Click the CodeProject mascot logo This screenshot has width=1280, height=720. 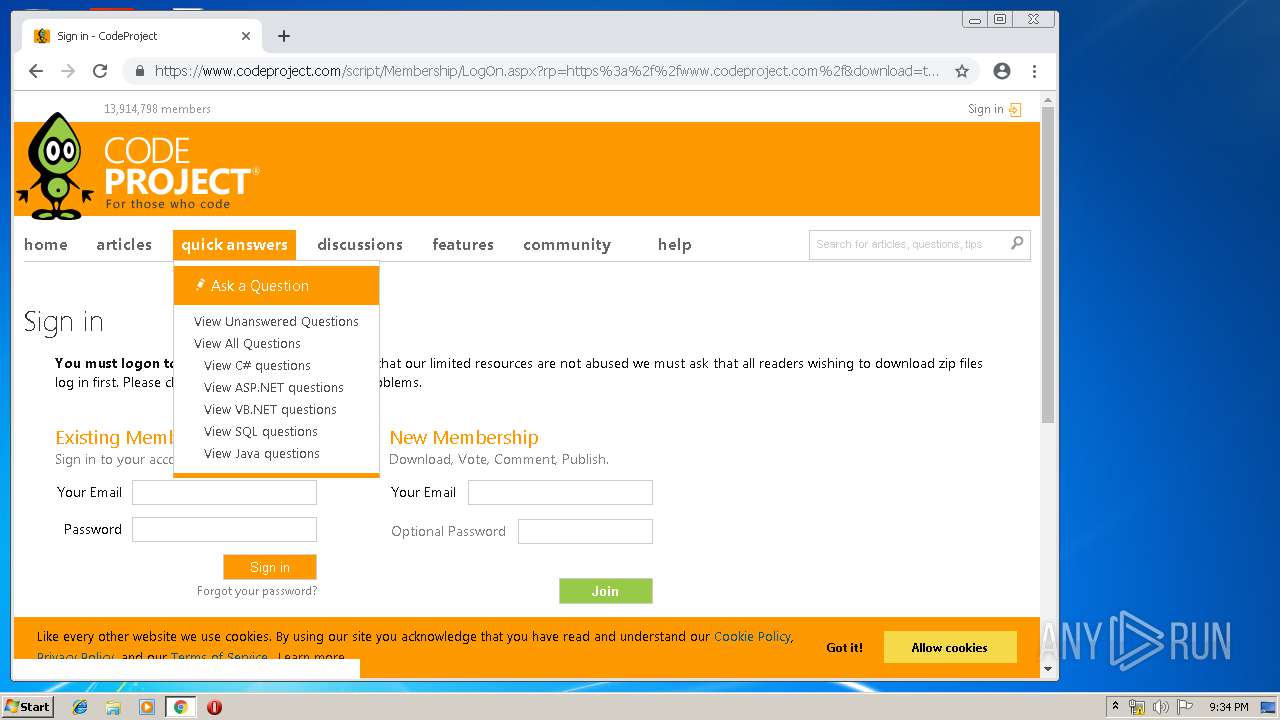click(x=55, y=166)
